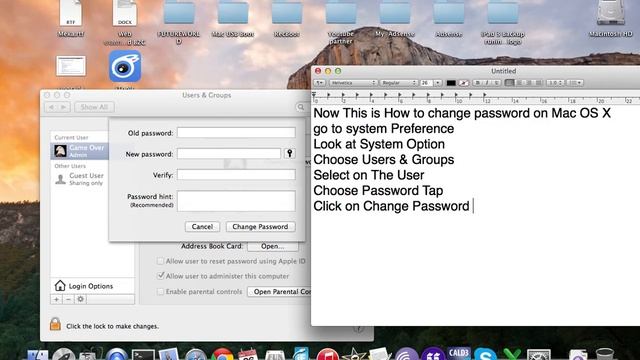
Task: Select the screenshot thumbnail on desktop
Action: pyautogui.click(x=71, y=66)
